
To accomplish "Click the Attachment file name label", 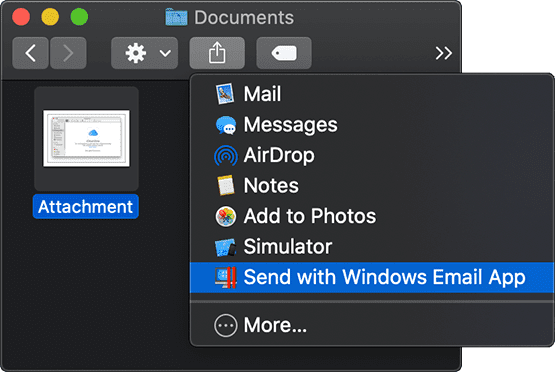I will pos(86,207).
